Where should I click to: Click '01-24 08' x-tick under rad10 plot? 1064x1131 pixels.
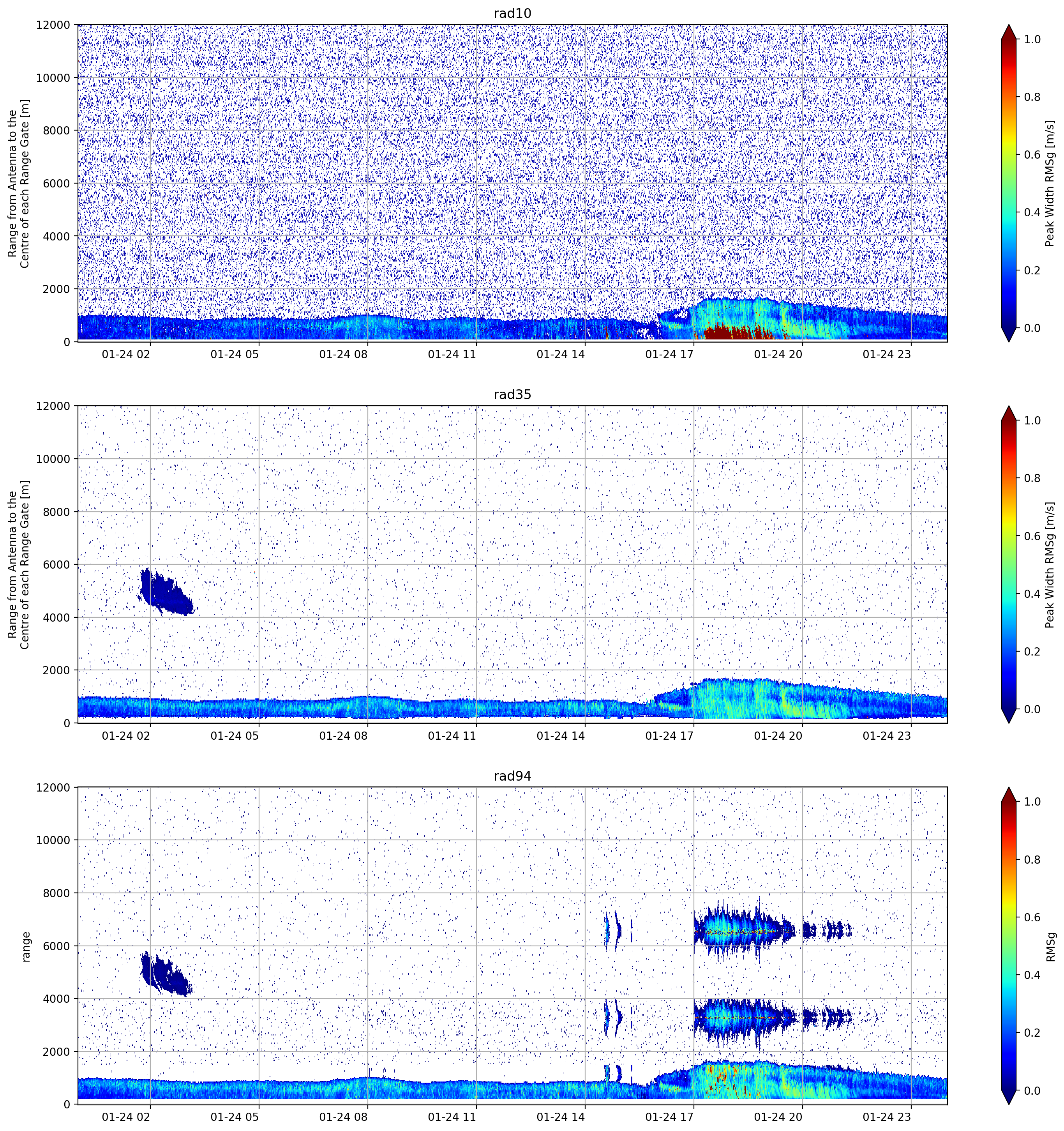point(343,354)
